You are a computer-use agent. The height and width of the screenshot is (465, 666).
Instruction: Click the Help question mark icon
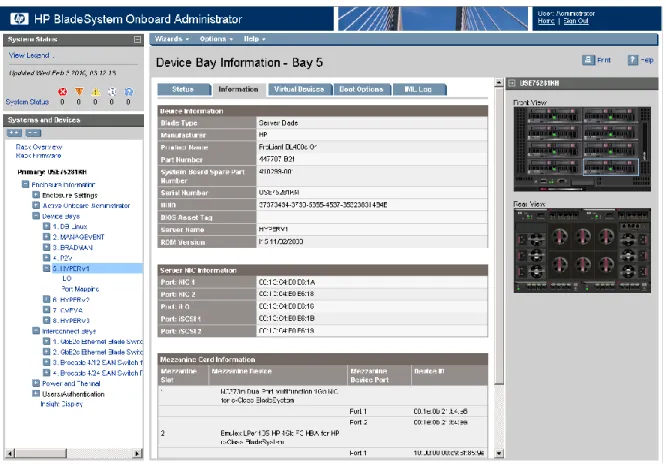pyautogui.click(x=632, y=60)
